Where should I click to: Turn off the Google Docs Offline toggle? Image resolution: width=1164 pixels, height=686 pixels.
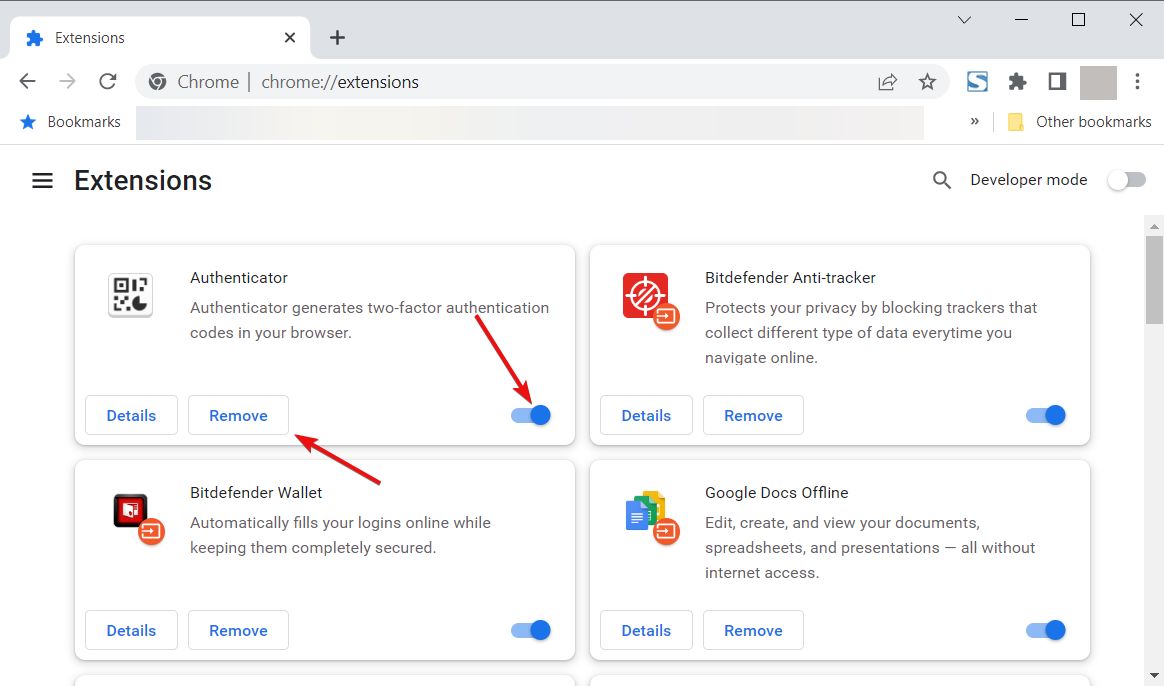point(1046,630)
